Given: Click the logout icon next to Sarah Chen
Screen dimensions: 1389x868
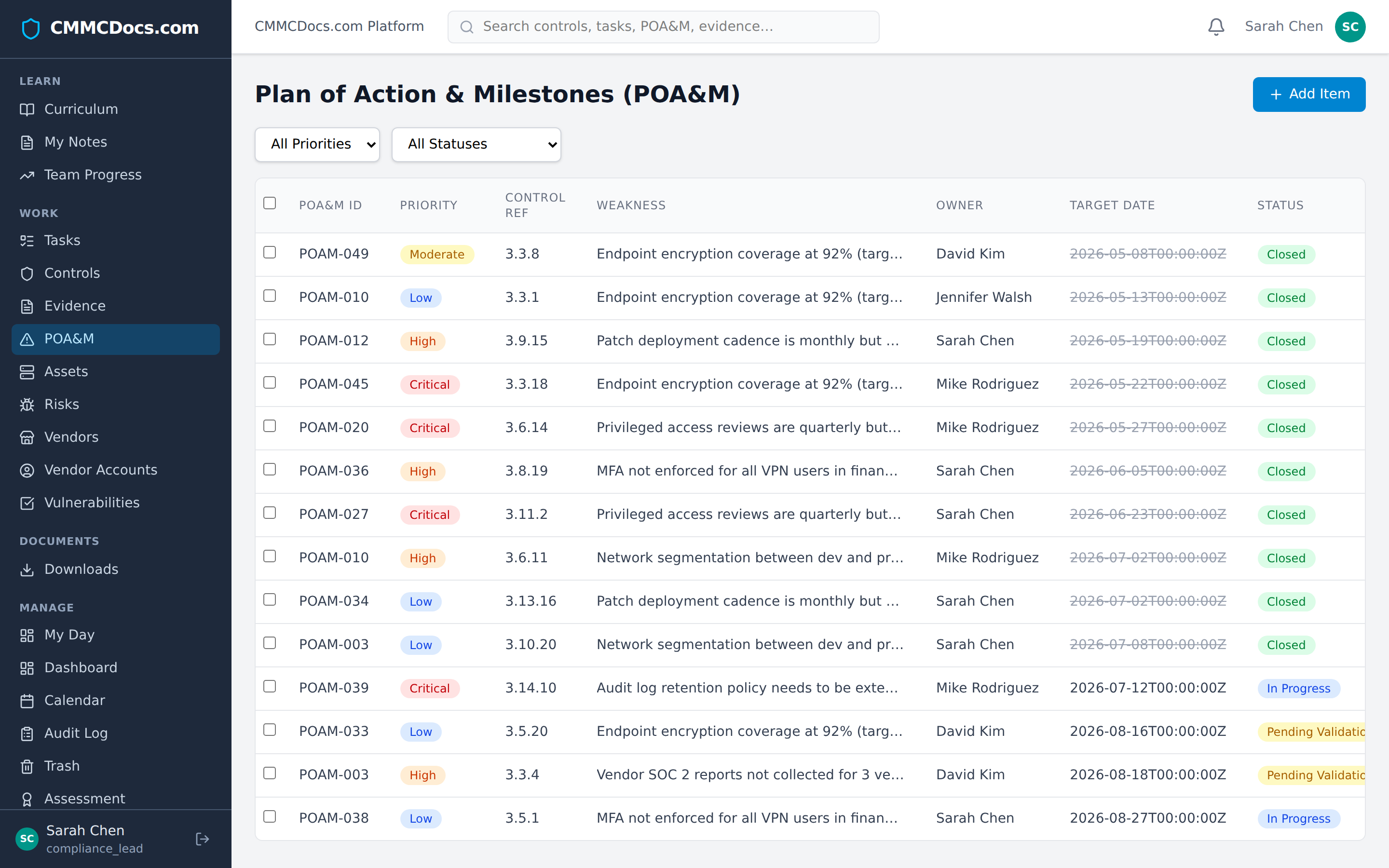Looking at the screenshot, I should pyautogui.click(x=202, y=839).
